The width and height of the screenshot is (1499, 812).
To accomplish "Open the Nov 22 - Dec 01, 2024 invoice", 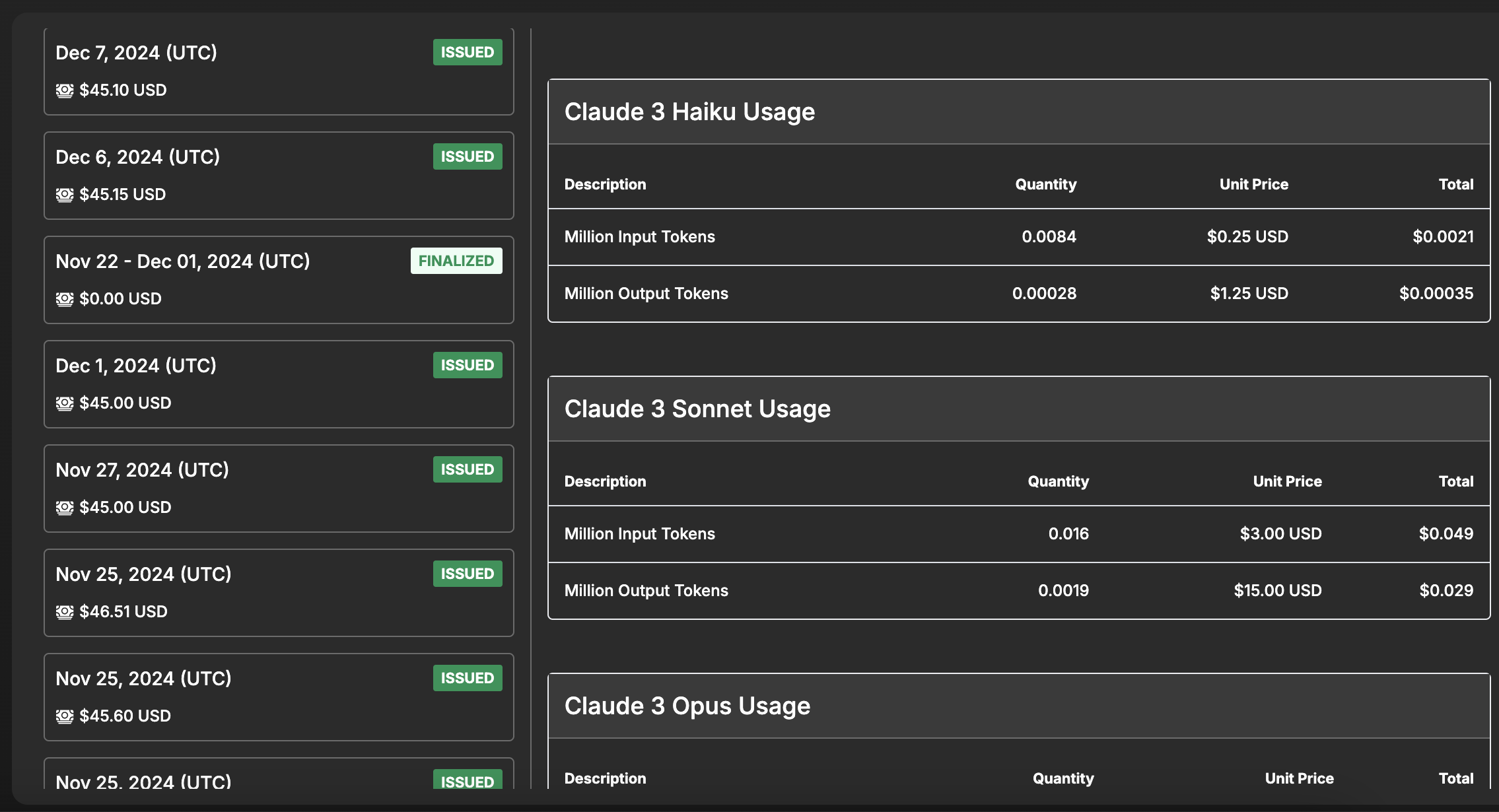I will (279, 280).
